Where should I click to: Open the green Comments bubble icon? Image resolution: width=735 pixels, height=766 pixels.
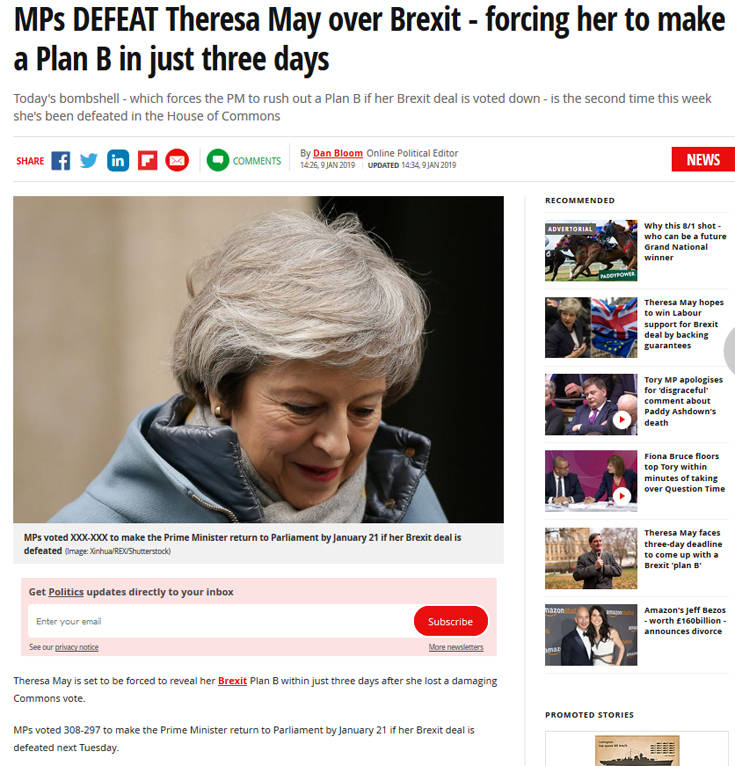(x=218, y=160)
